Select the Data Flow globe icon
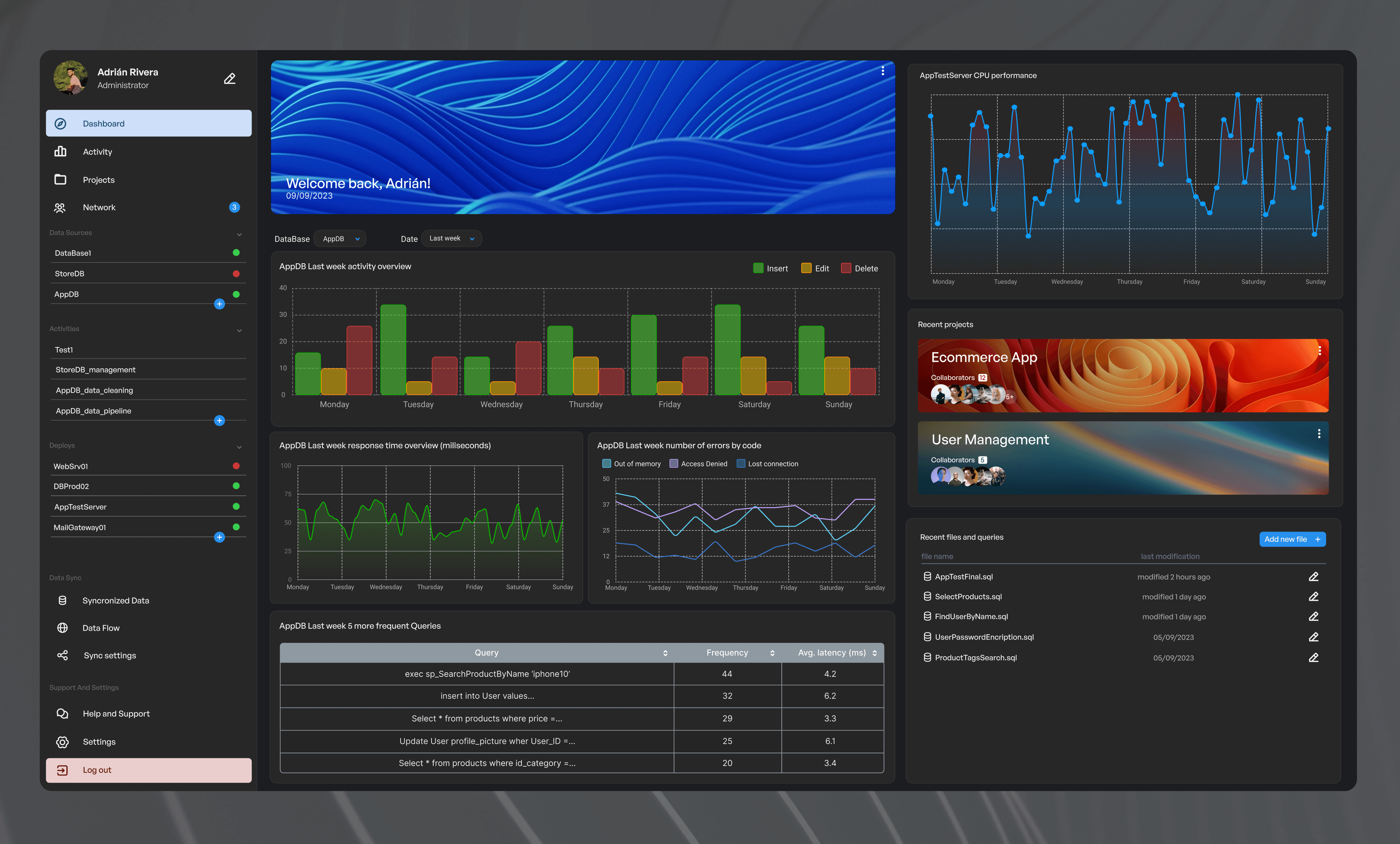Viewport: 1400px width, 844px height. (x=62, y=627)
